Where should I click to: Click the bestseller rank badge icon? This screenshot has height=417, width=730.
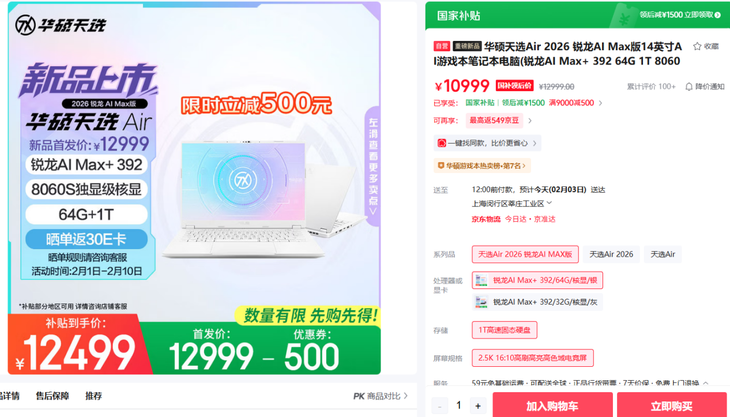click(441, 165)
